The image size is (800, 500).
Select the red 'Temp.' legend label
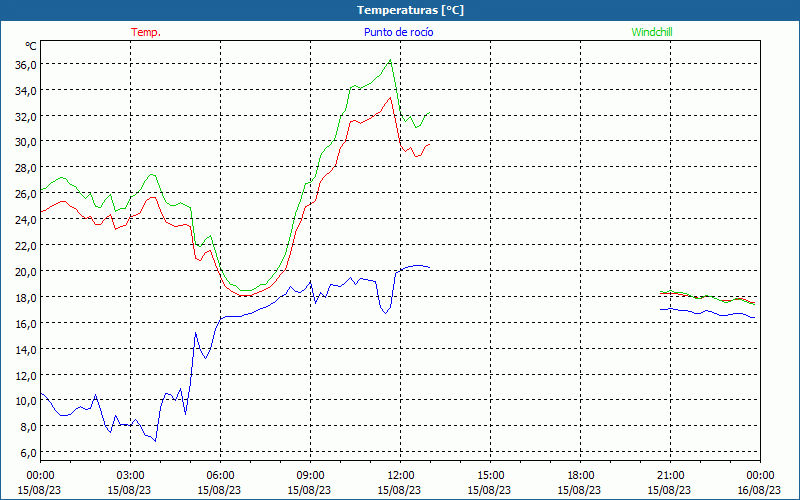[x=146, y=32]
